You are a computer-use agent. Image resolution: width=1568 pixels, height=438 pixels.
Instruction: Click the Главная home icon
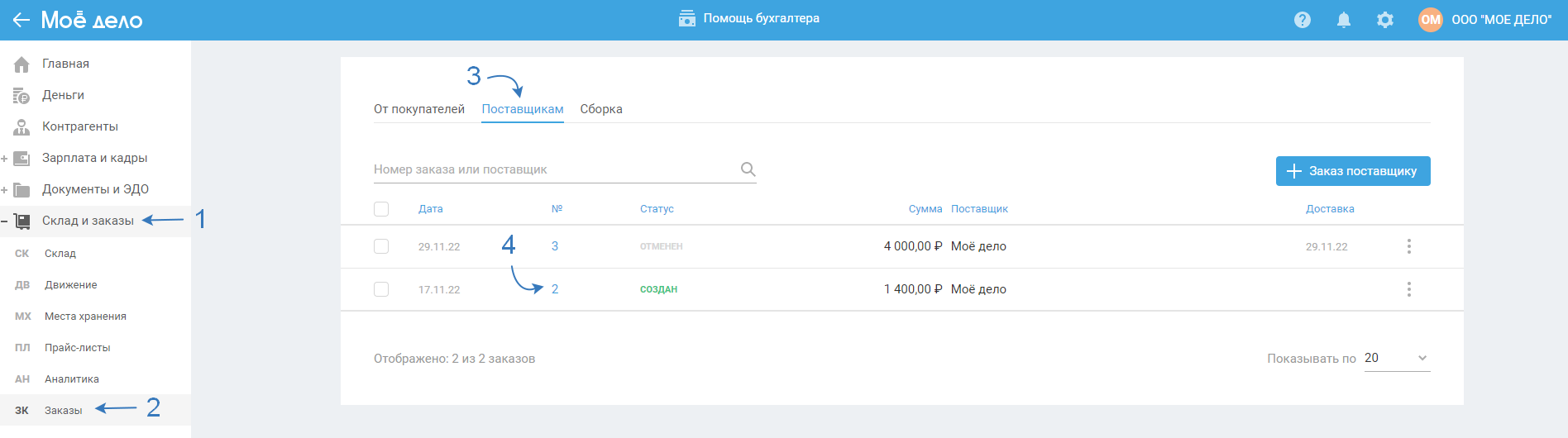point(22,64)
